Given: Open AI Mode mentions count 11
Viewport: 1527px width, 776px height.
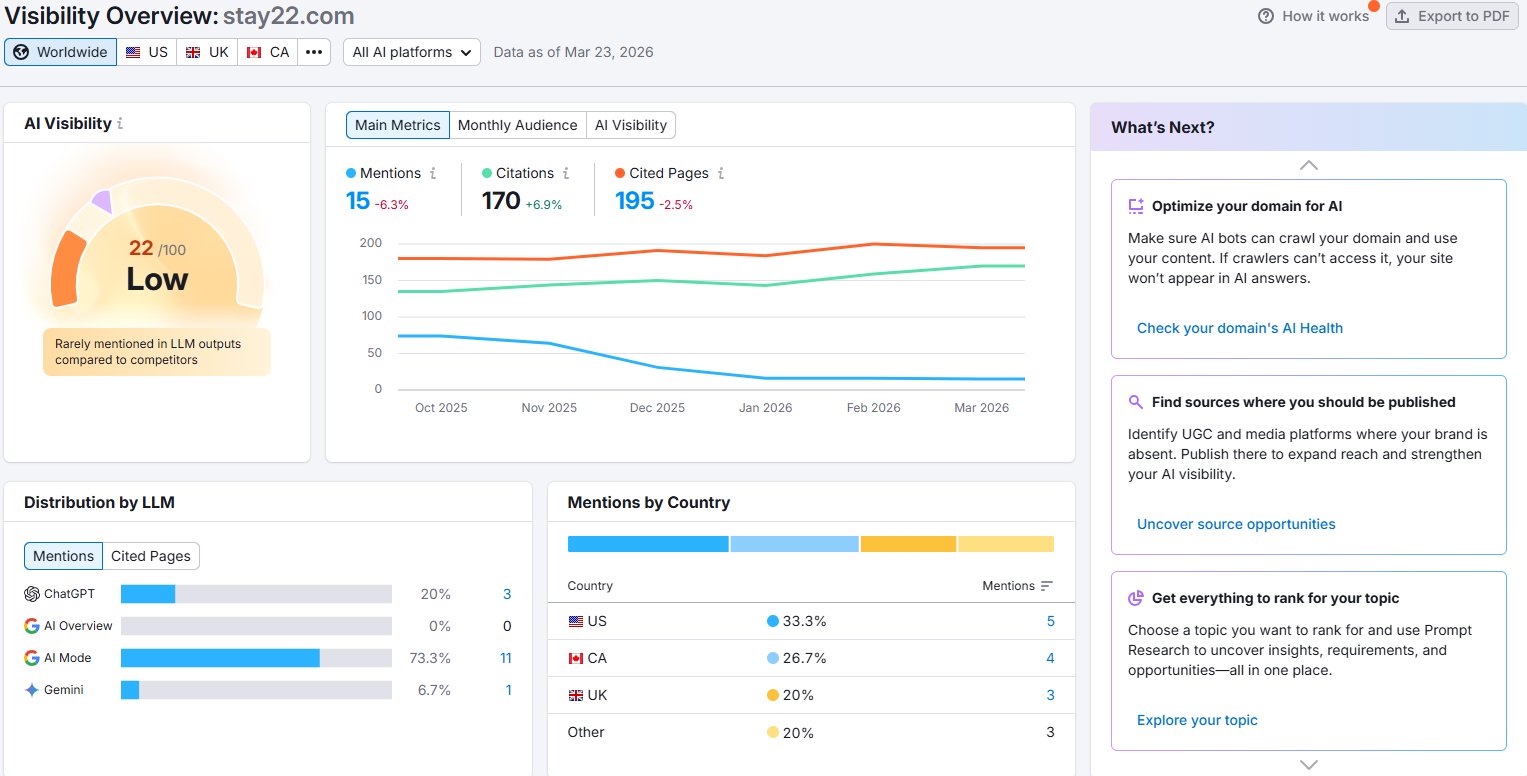Looking at the screenshot, I should pos(506,658).
